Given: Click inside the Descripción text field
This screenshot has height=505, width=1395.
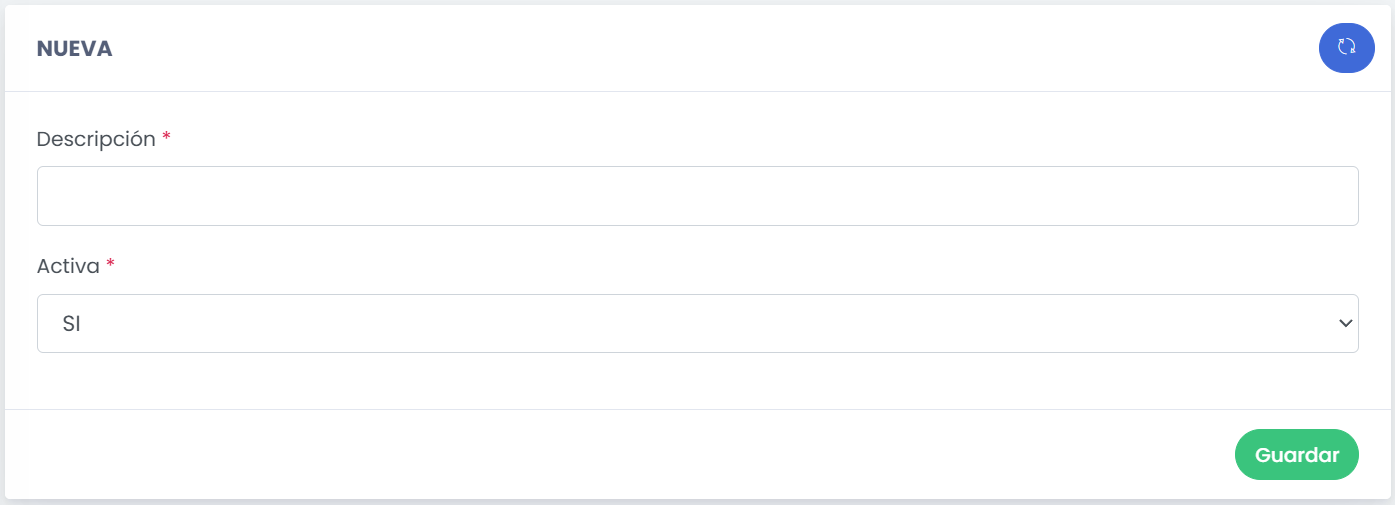Looking at the screenshot, I should point(697,196).
